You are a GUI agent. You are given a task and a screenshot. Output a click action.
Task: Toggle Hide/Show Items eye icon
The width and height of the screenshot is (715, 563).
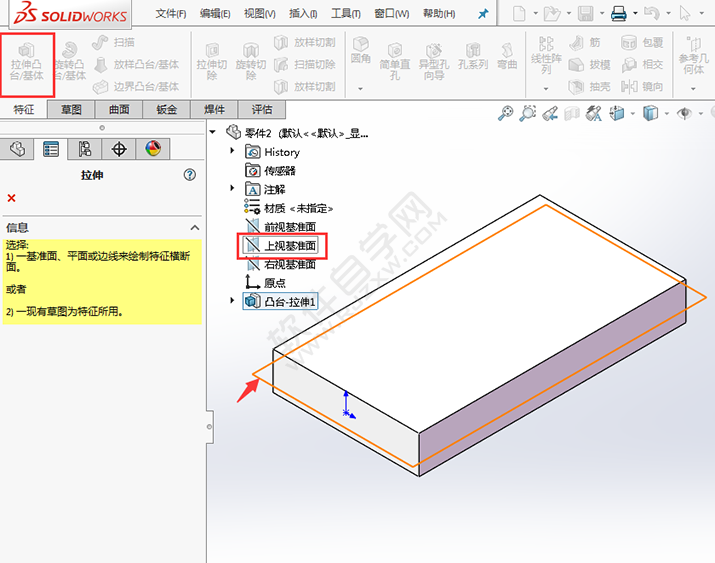coord(684,113)
